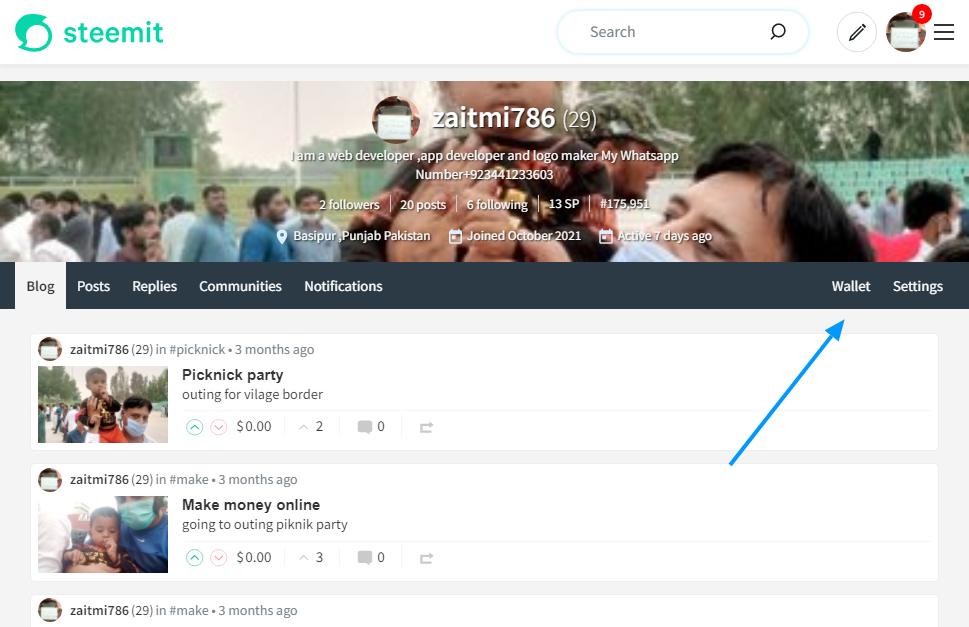Upvote the Make money online post
This screenshot has width=969, height=627.
(x=195, y=558)
